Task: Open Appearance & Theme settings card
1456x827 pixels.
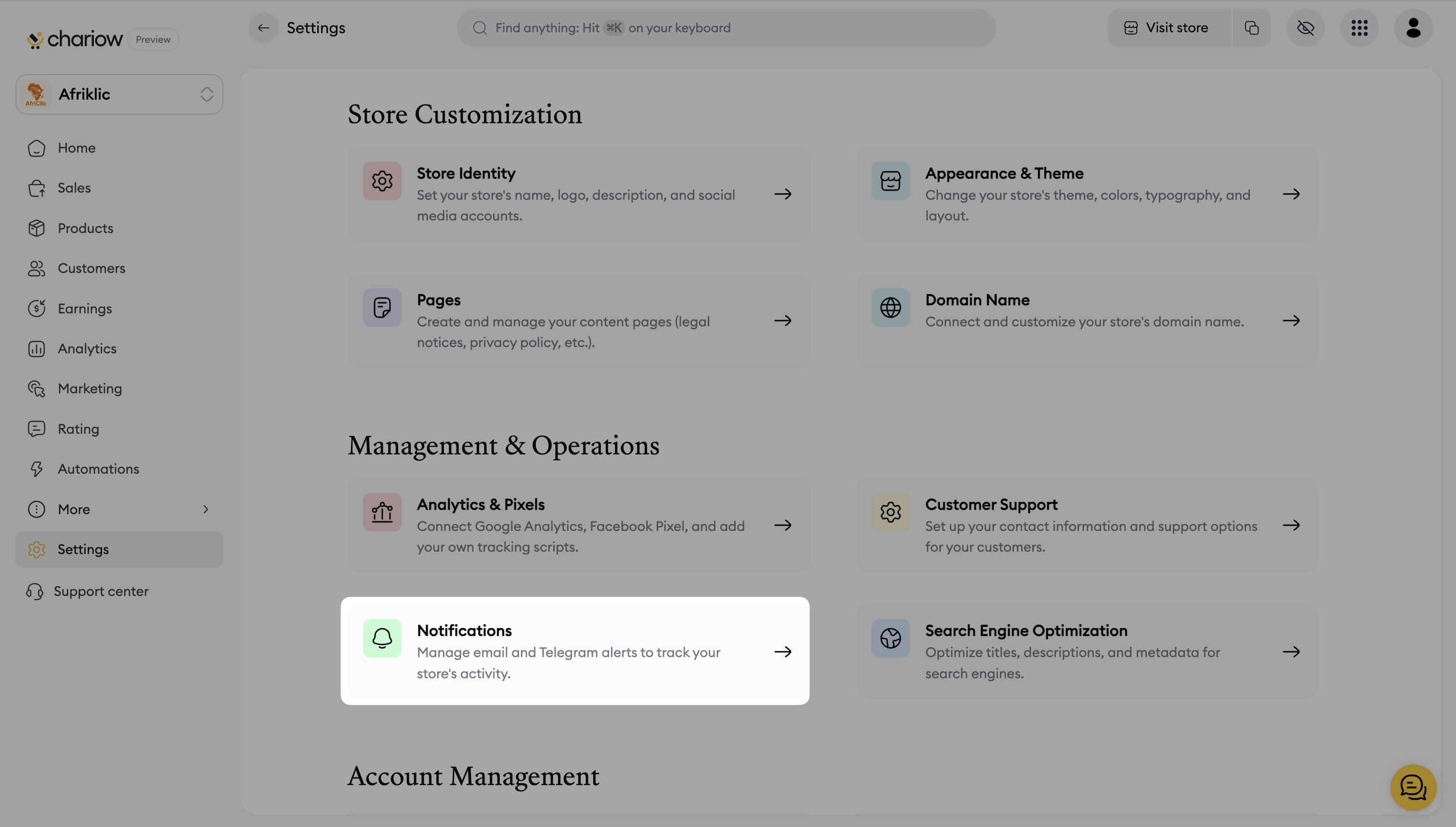Action: click(x=1086, y=194)
